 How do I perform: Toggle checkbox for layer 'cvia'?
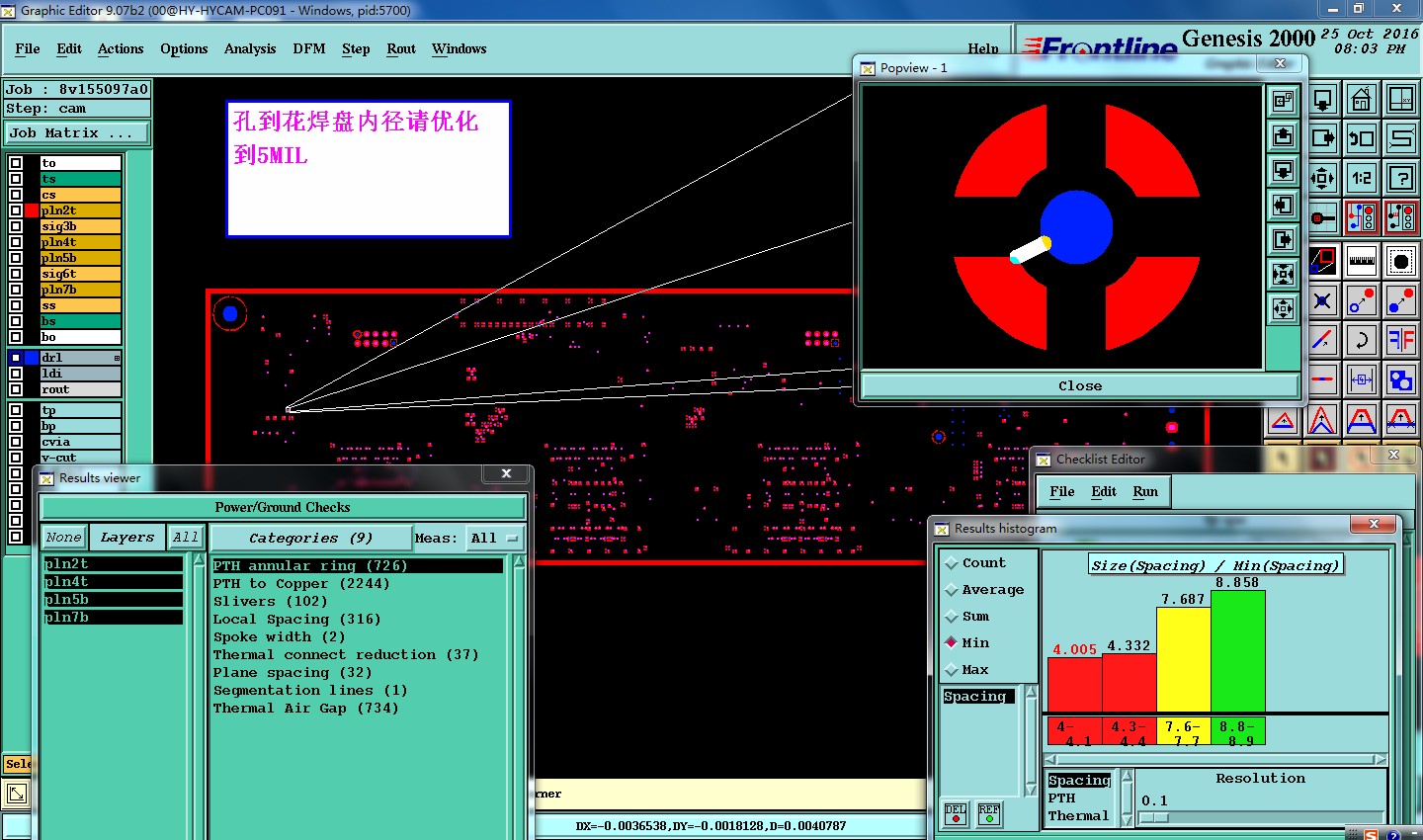click(x=16, y=442)
